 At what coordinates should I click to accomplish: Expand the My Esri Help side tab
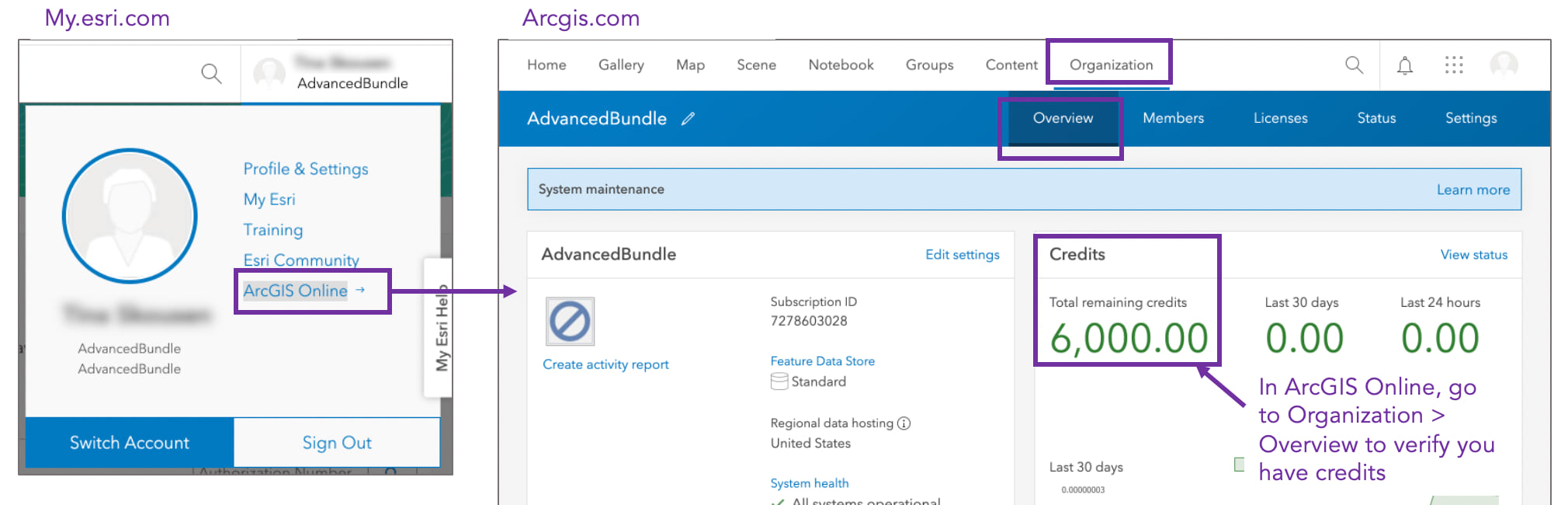(441, 328)
